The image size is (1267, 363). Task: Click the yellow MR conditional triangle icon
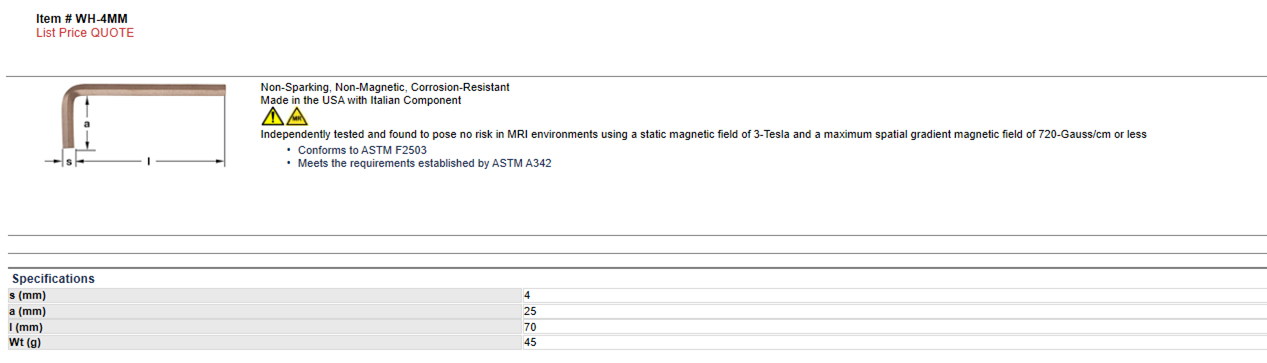point(296,117)
